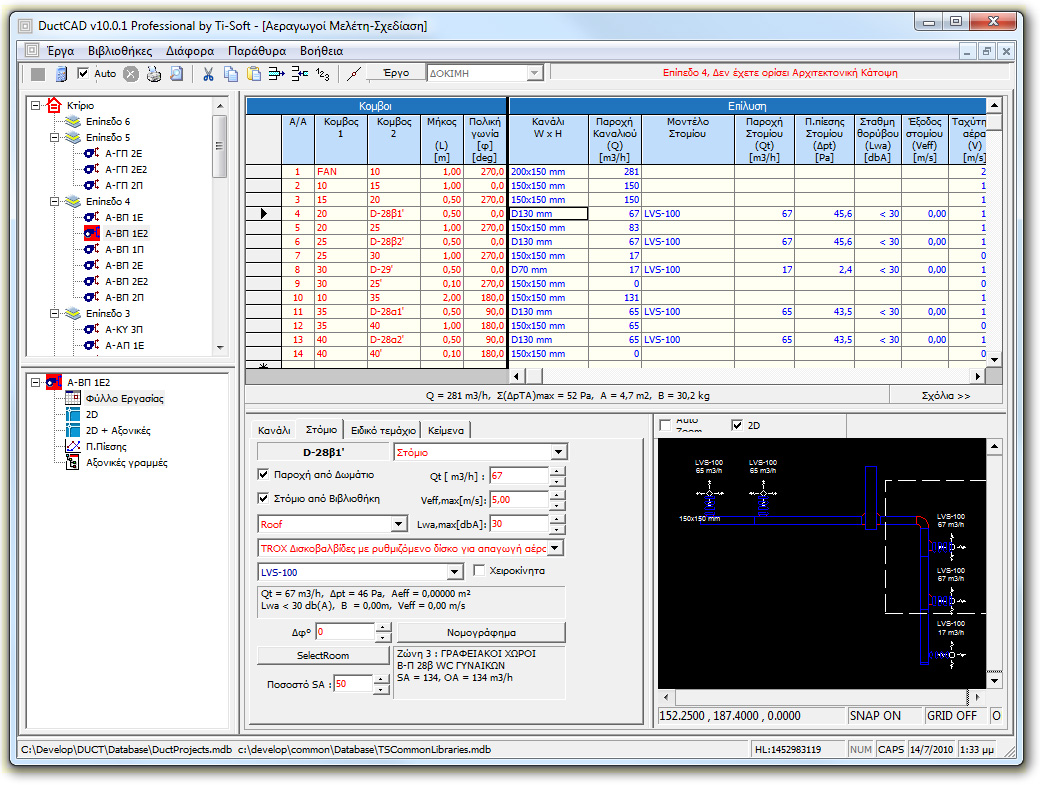Click the Cut (scissors) toolbar icon

[x=210, y=74]
